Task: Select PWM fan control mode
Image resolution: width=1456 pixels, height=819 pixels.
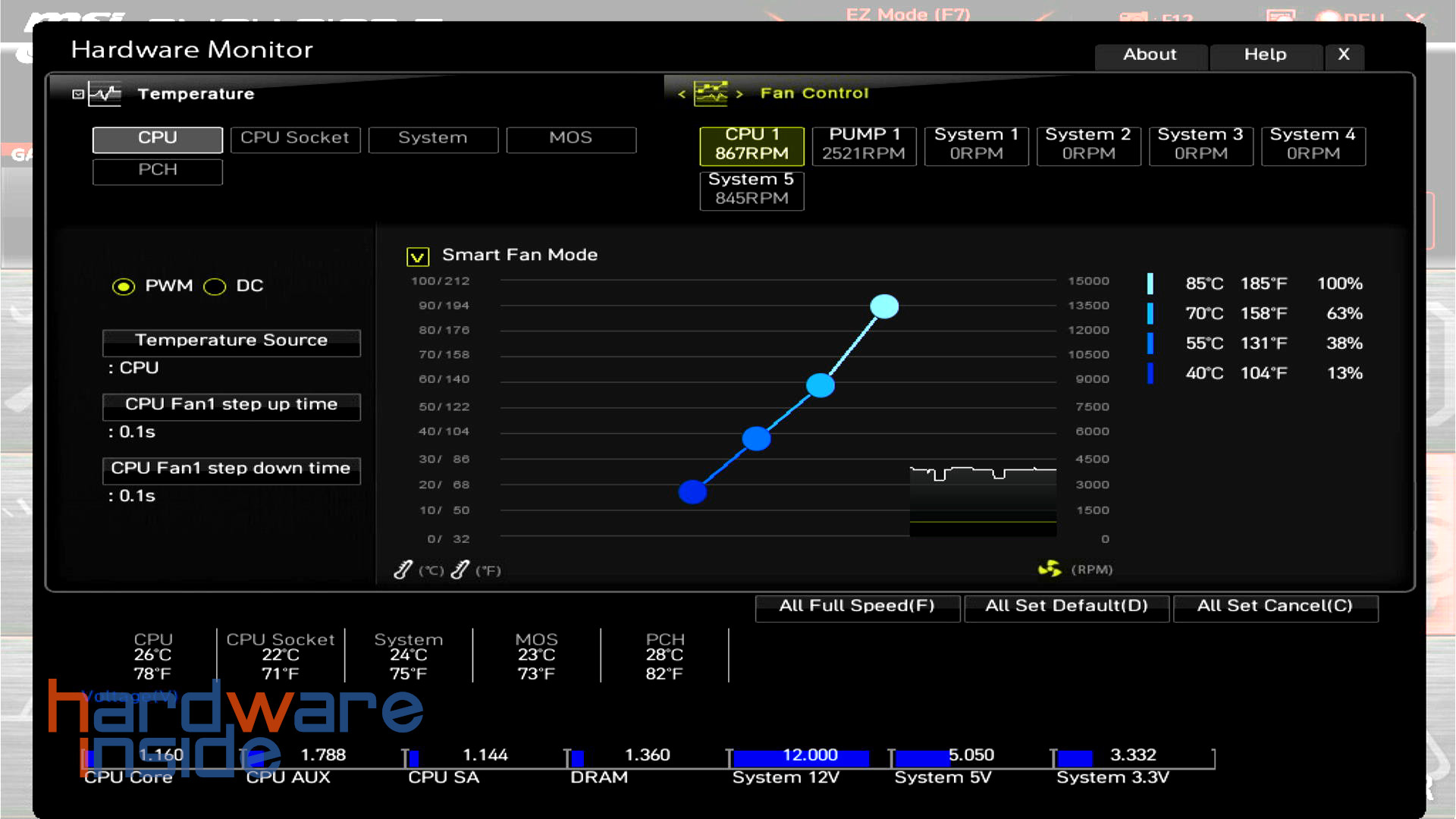Action: click(124, 287)
